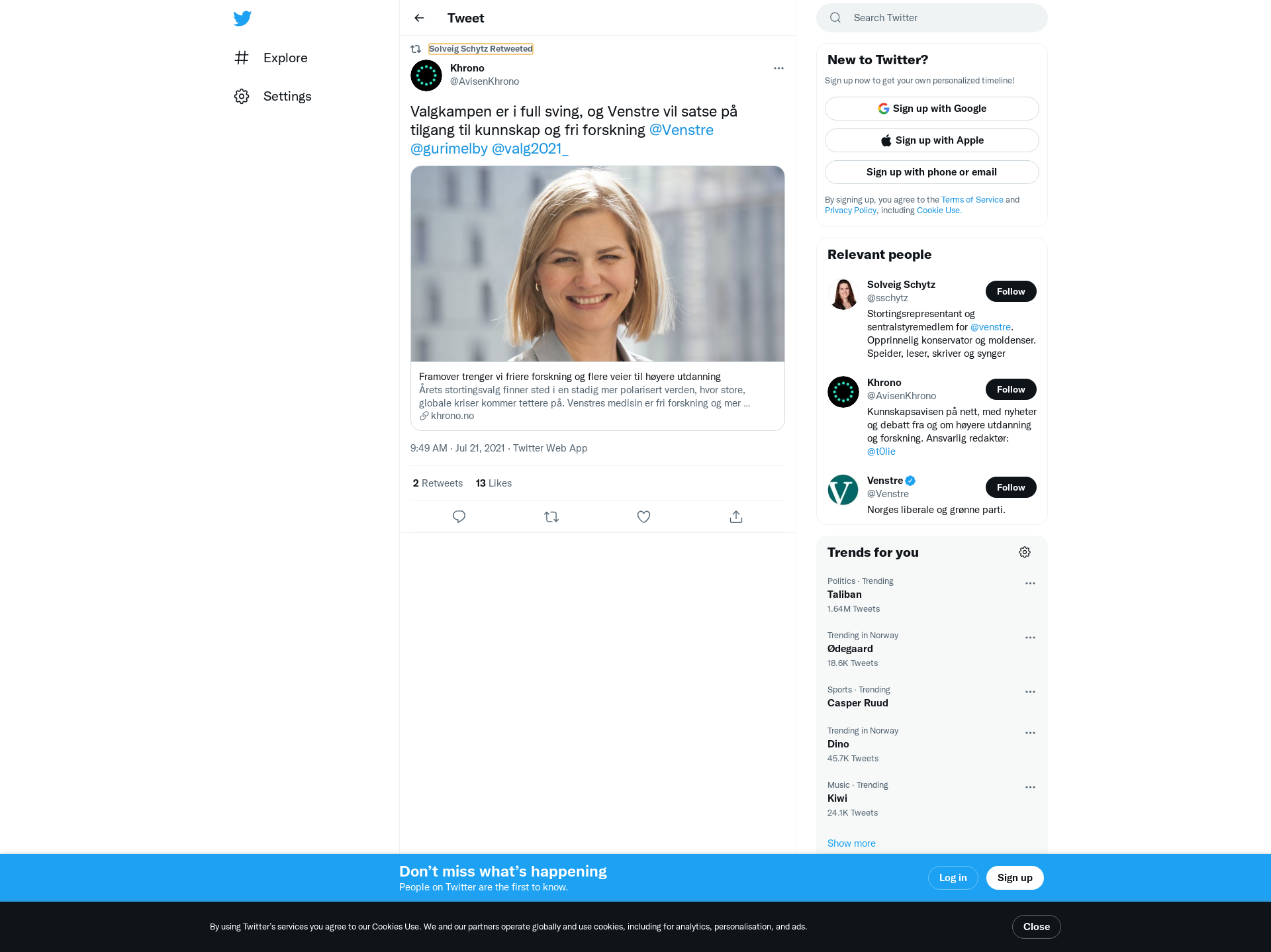The width and height of the screenshot is (1271, 952).
Task: Open more options for the Taliban trend
Action: point(1030,583)
